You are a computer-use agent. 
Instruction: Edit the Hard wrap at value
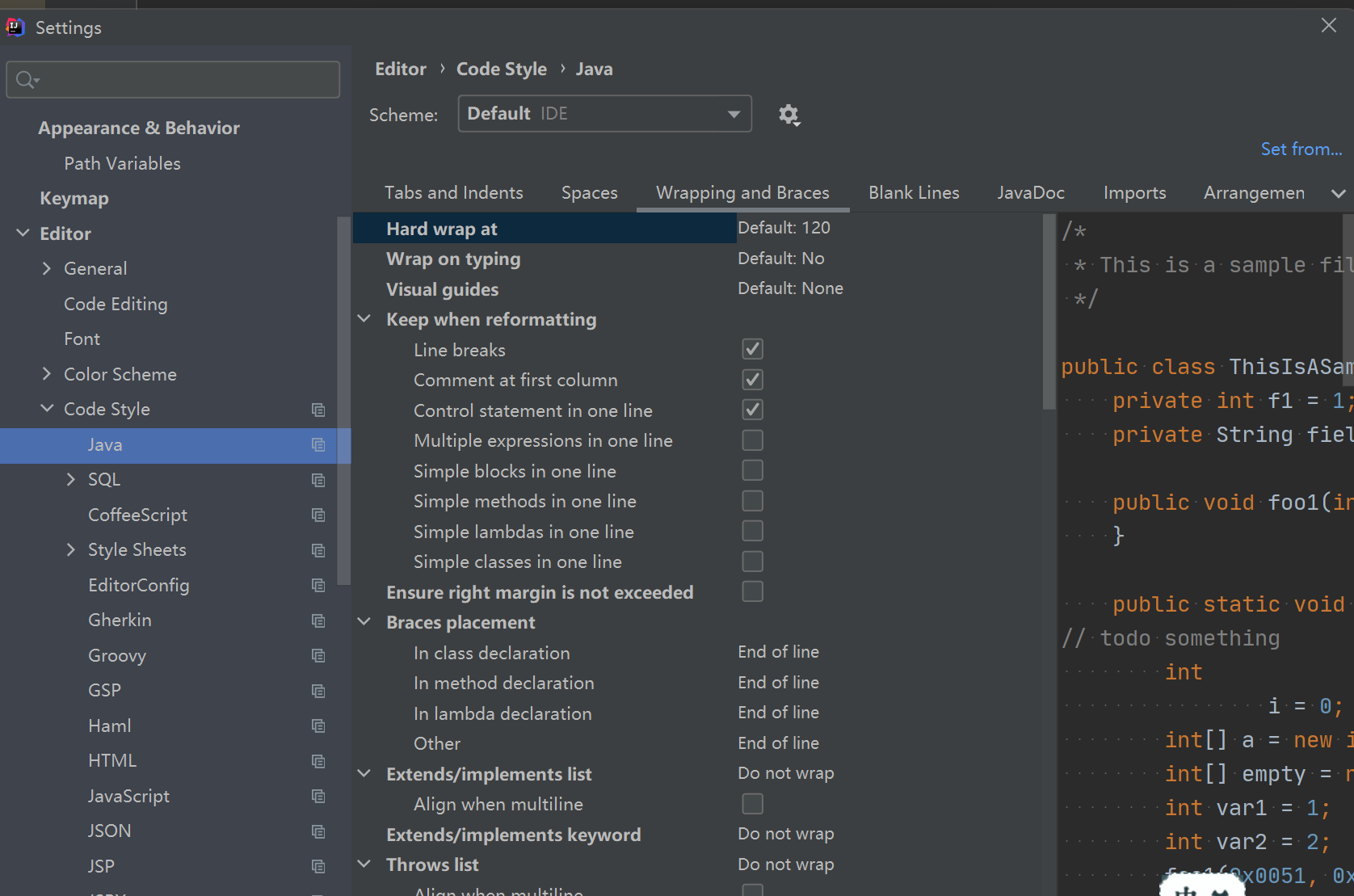[784, 228]
